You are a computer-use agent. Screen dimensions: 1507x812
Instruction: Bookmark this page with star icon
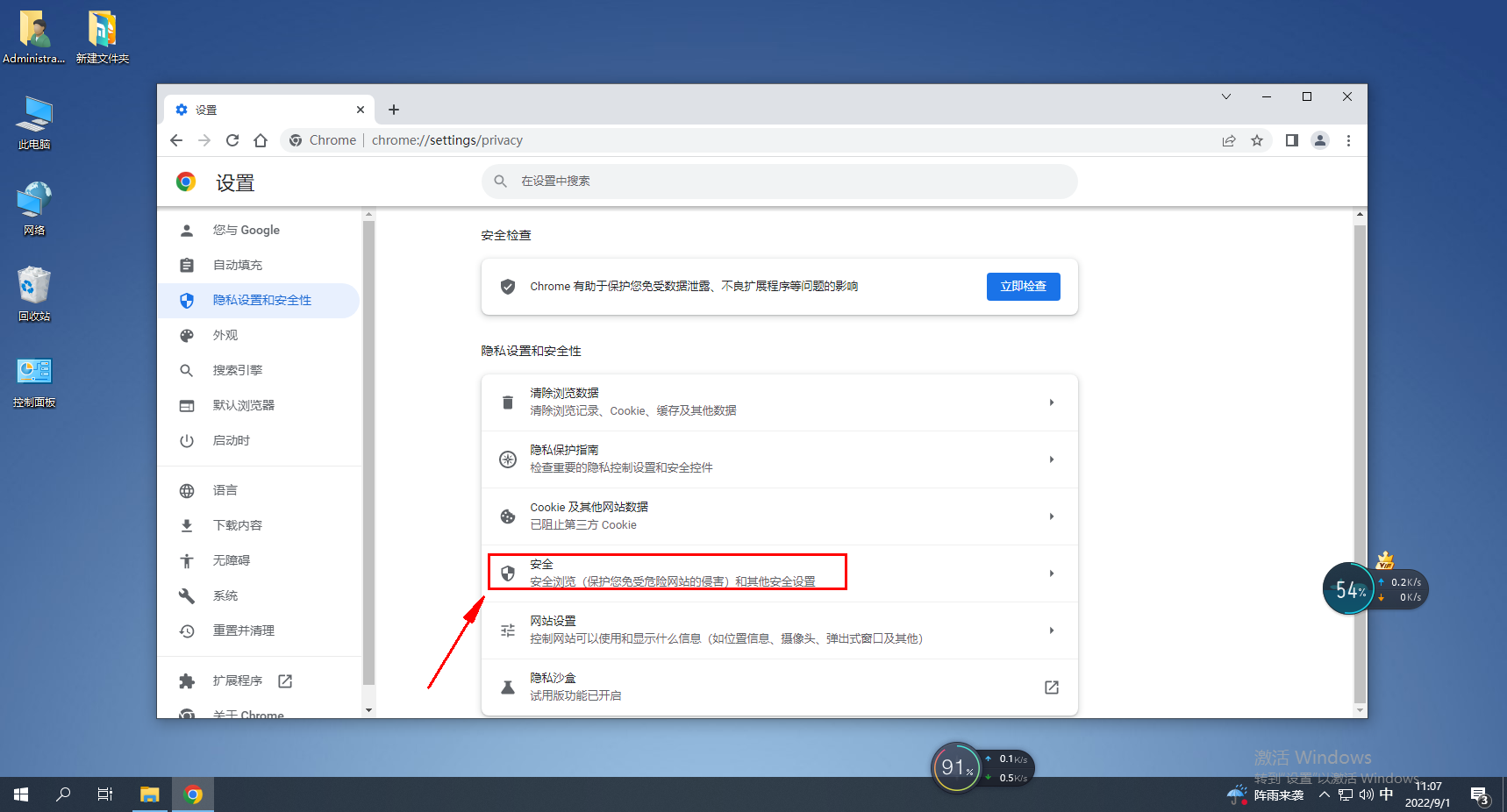click(x=1257, y=140)
